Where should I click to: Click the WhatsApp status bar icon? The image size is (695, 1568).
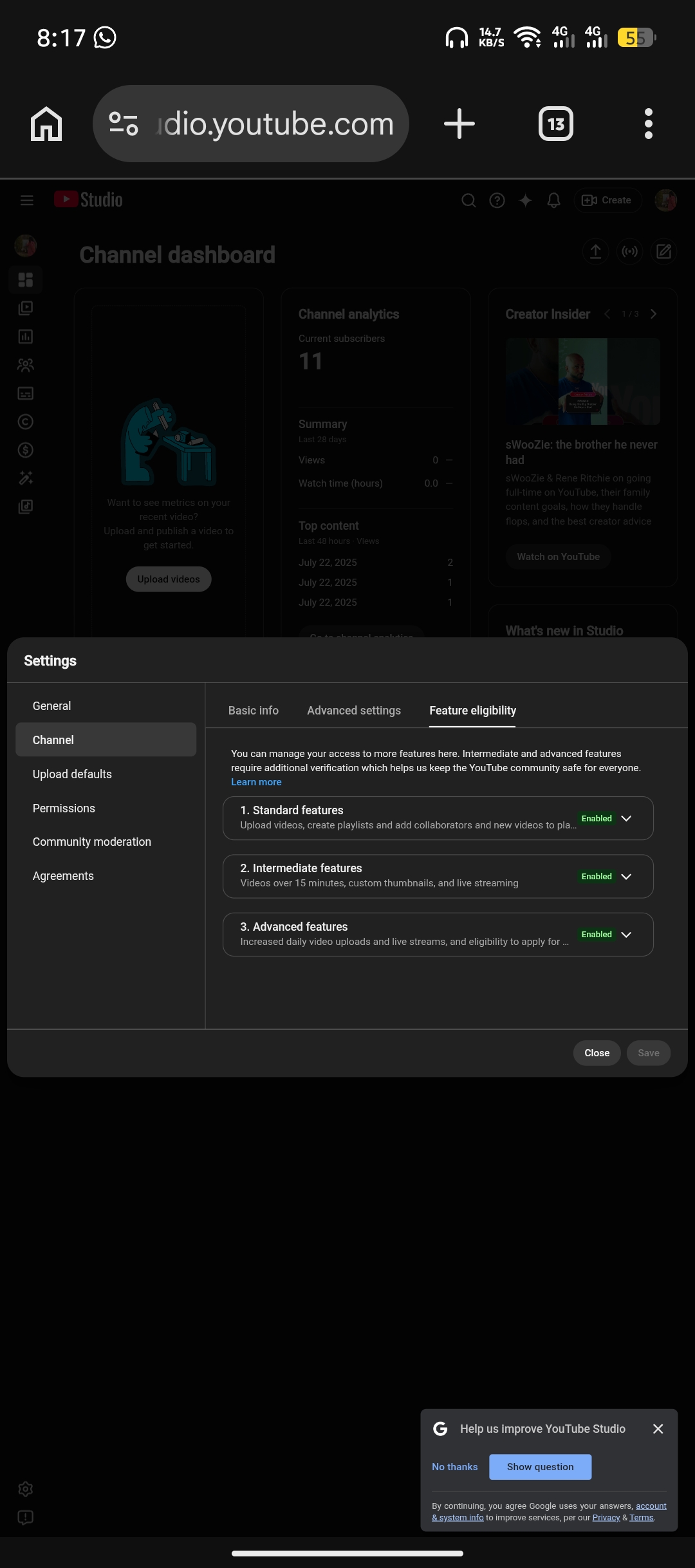click(x=105, y=37)
